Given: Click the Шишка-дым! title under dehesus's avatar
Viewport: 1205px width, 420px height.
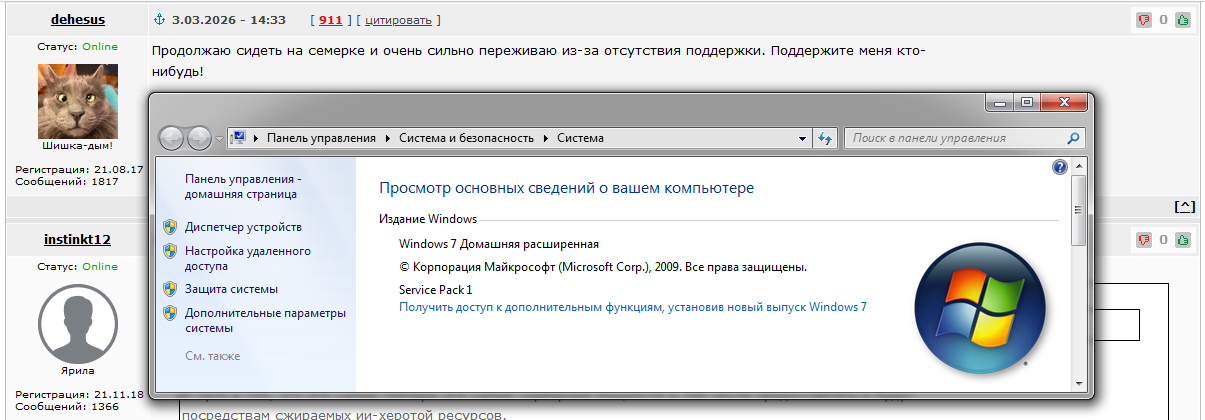Looking at the screenshot, I should pos(78,146).
